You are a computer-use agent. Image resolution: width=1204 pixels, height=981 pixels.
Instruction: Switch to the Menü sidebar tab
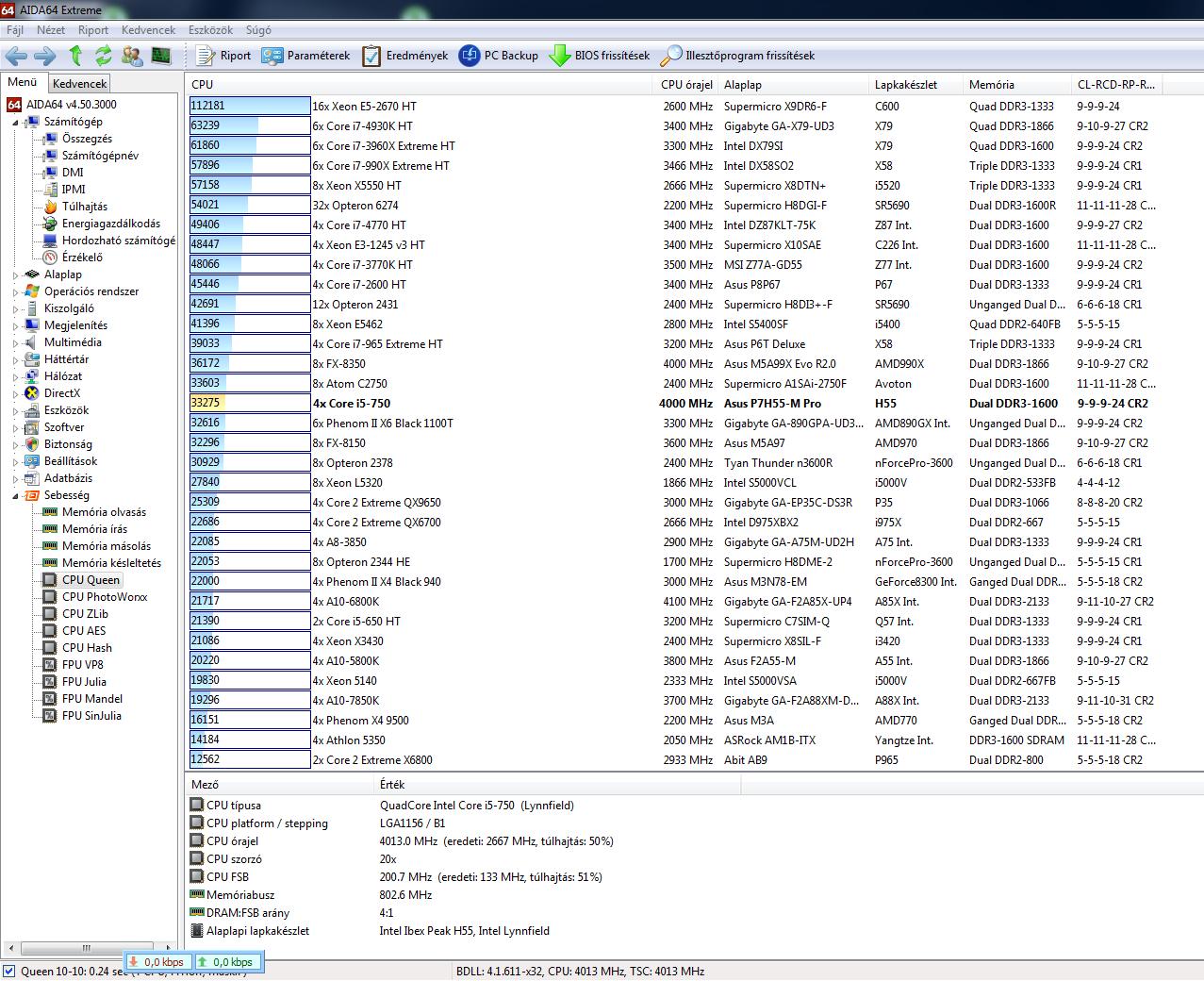pyautogui.click(x=23, y=82)
